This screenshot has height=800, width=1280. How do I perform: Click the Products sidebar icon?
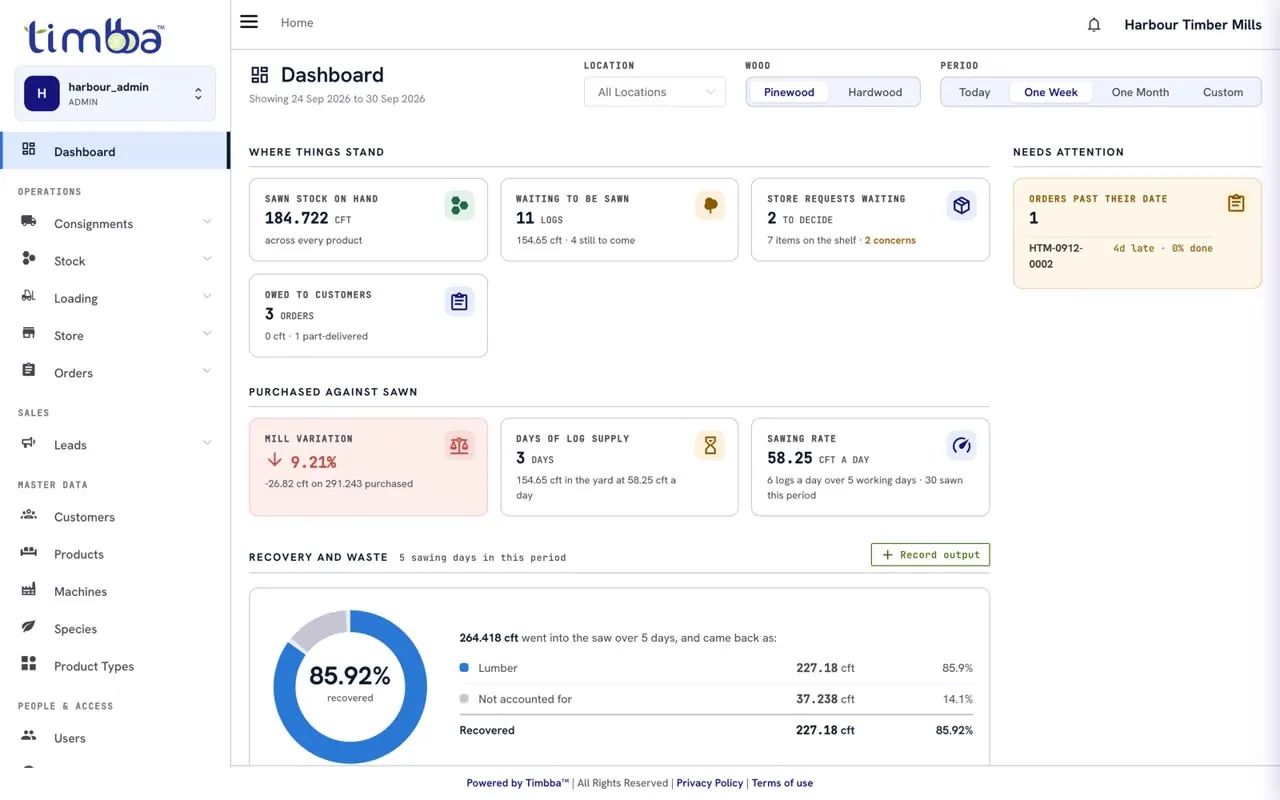[x=29, y=553]
